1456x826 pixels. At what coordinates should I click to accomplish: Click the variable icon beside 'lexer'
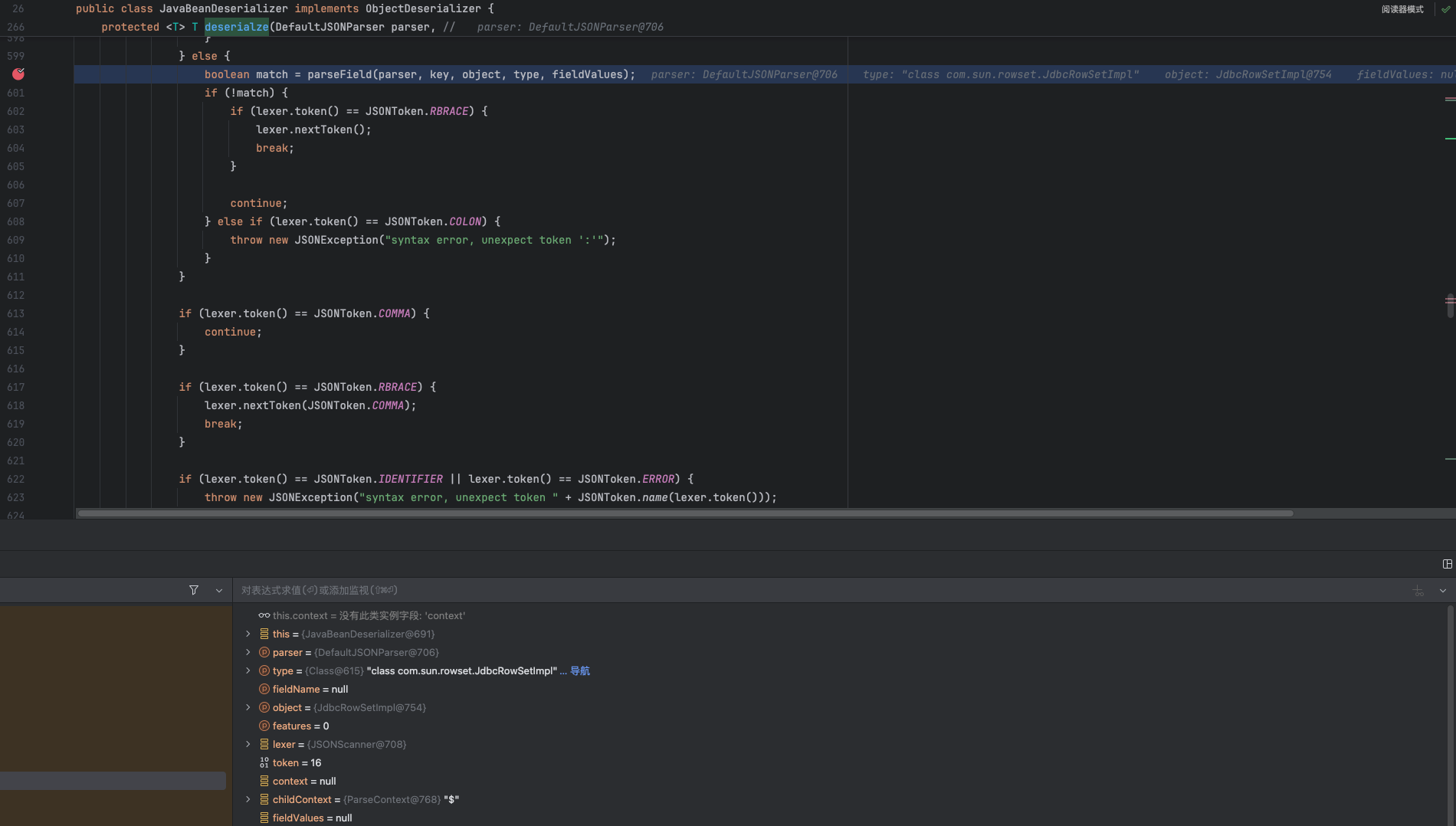[x=264, y=744]
